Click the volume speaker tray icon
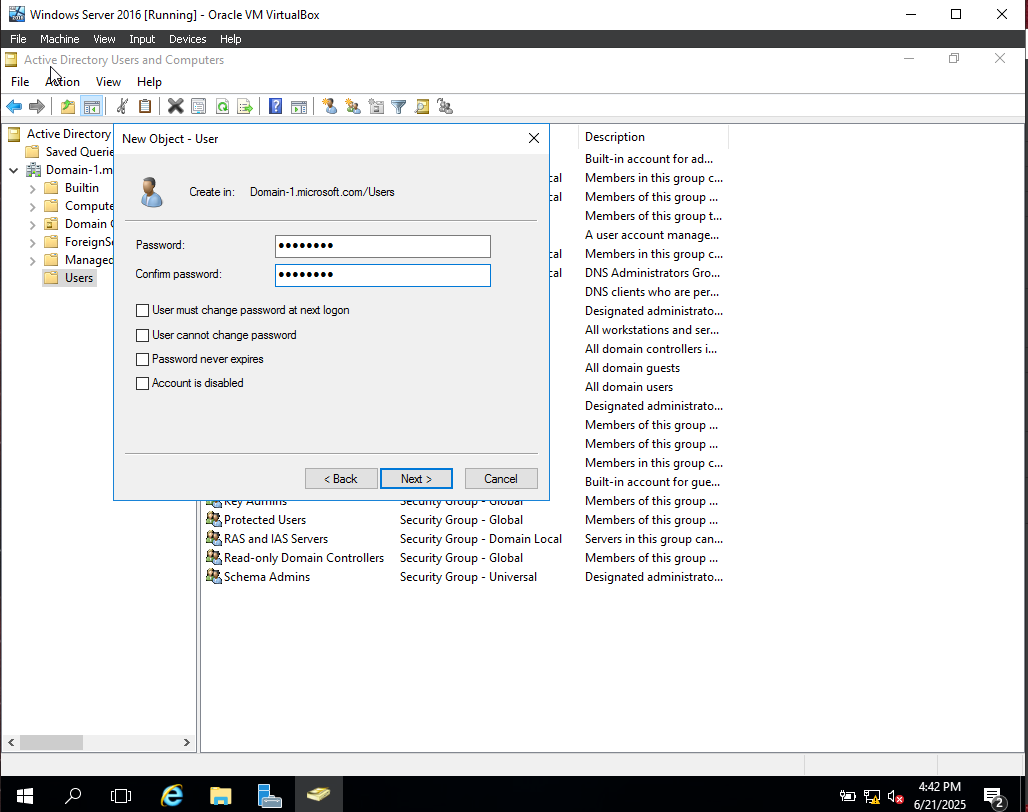The height and width of the screenshot is (812, 1028). coord(895,797)
